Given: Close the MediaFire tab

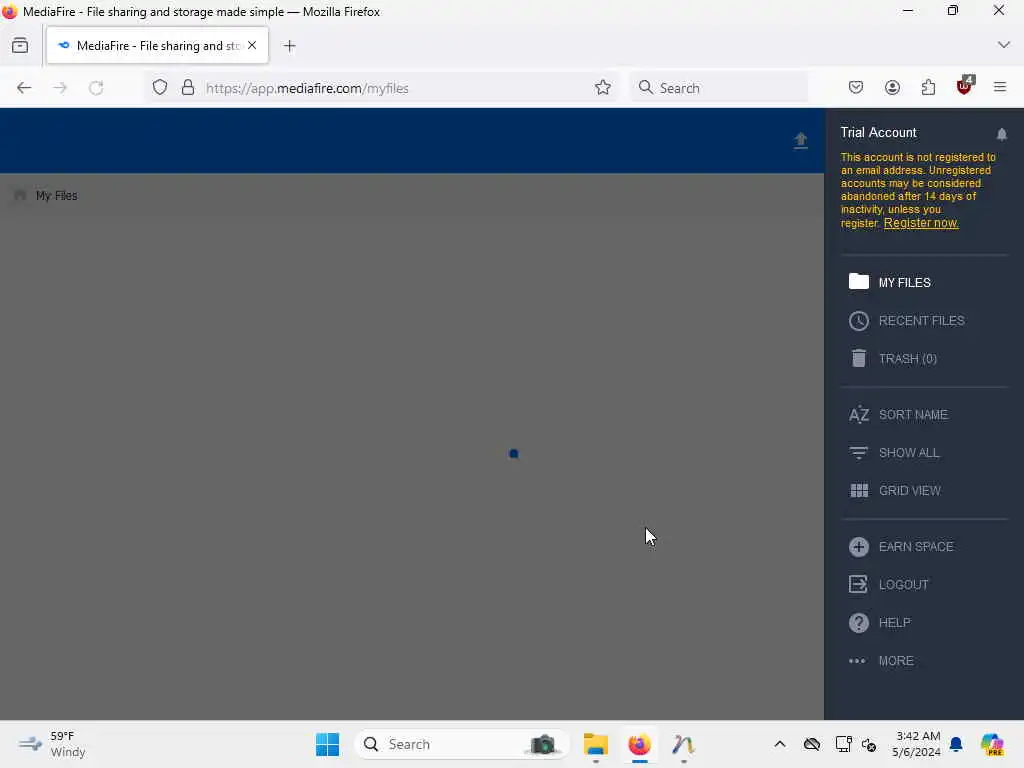Looking at the screenshot, I should coord(252,46).
